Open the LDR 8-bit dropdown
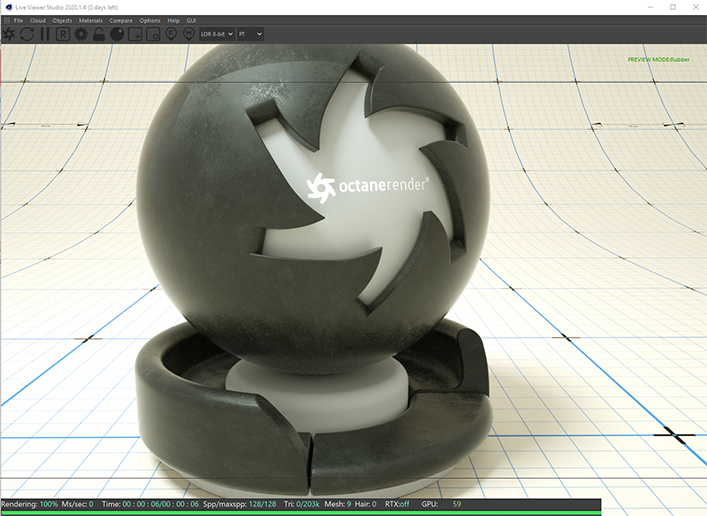 pos(217,34)
